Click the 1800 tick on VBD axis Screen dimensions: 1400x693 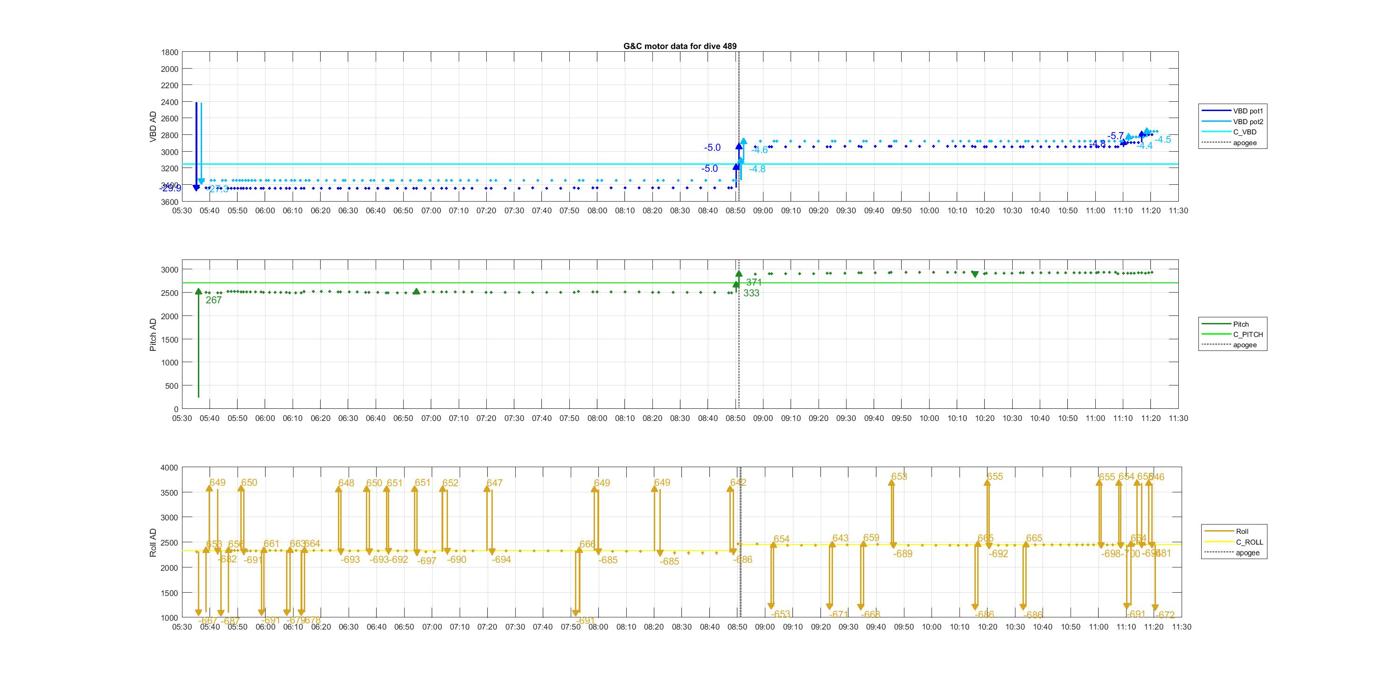point(169,52)
